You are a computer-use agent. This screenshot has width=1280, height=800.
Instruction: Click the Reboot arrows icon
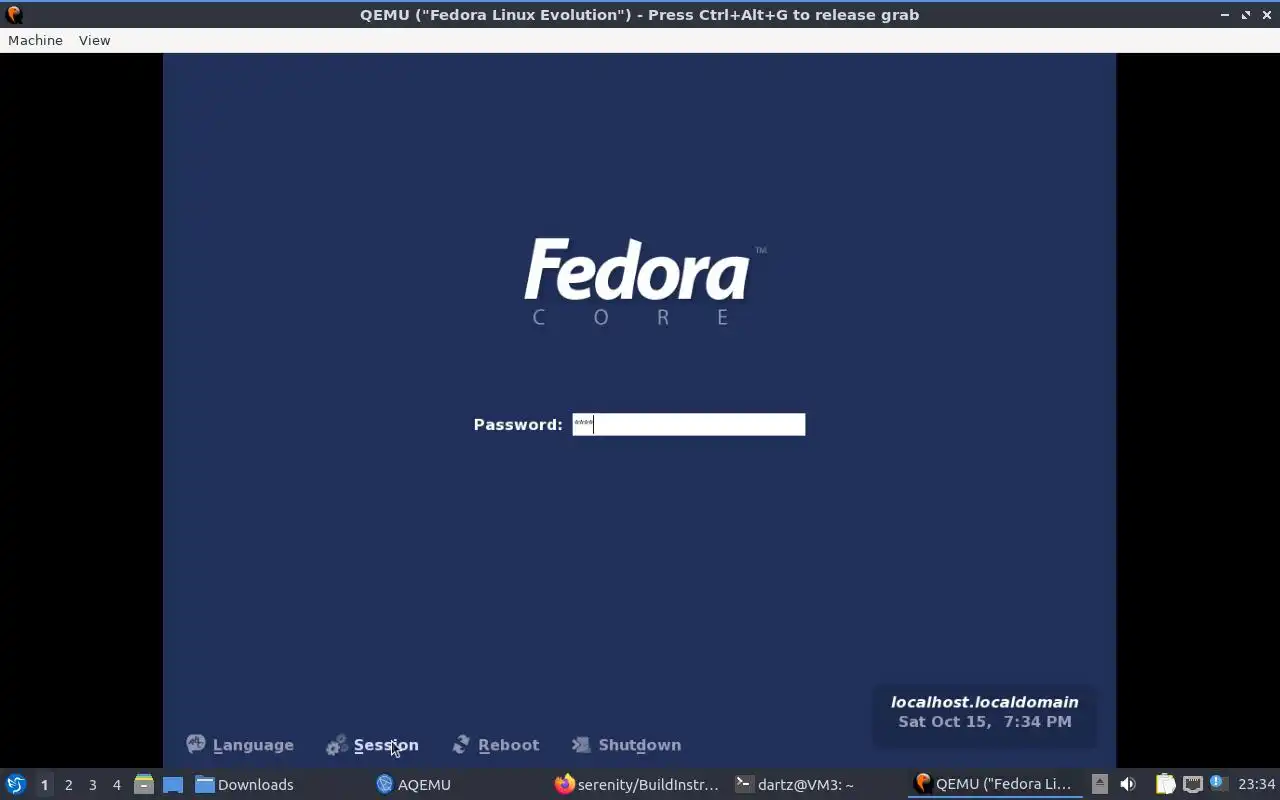click(x=461, y=744)
